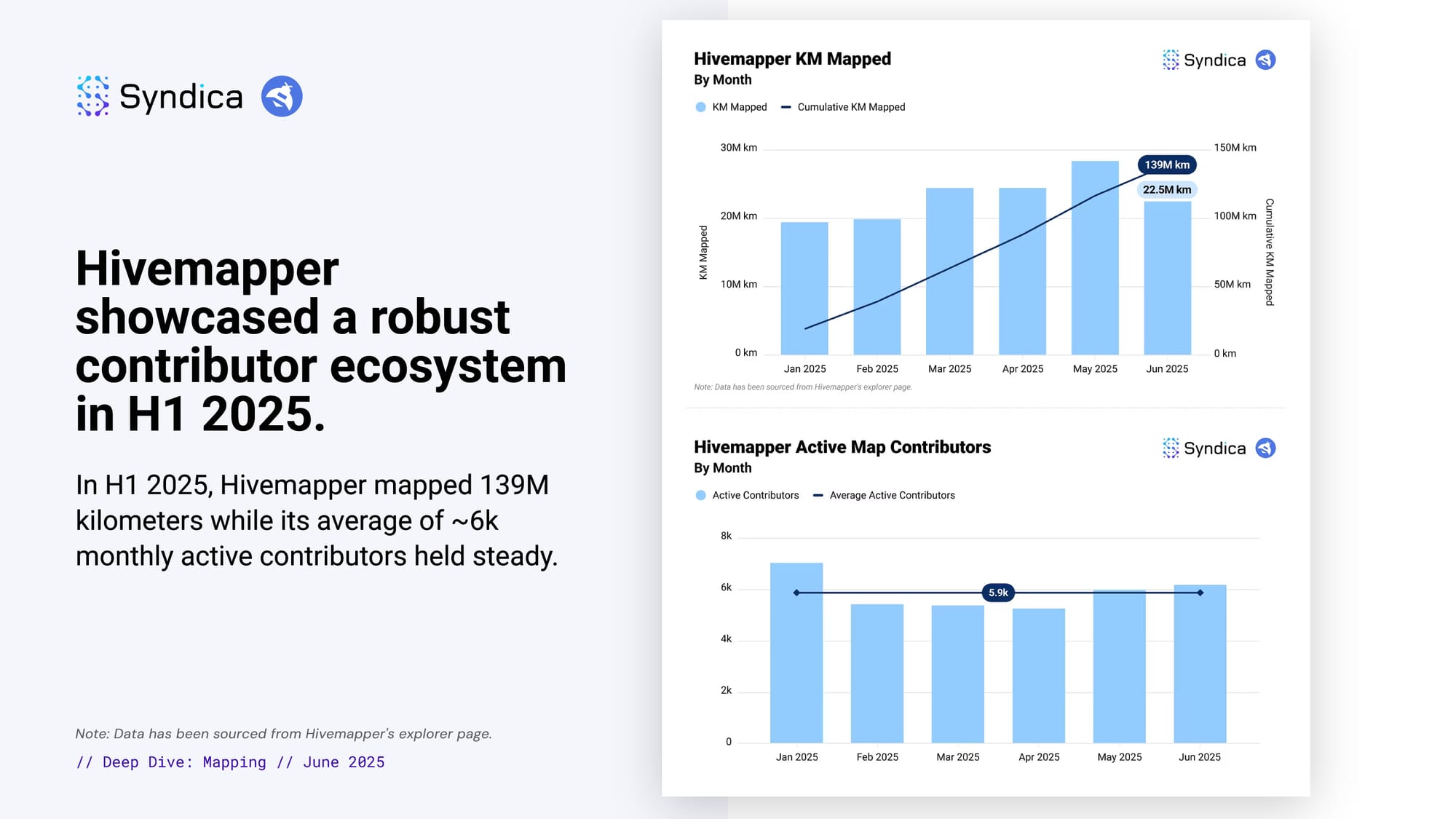Click the Hivemapper bee icon in top chart header
Viewport: 1456px width, 819px height.
1265,60
